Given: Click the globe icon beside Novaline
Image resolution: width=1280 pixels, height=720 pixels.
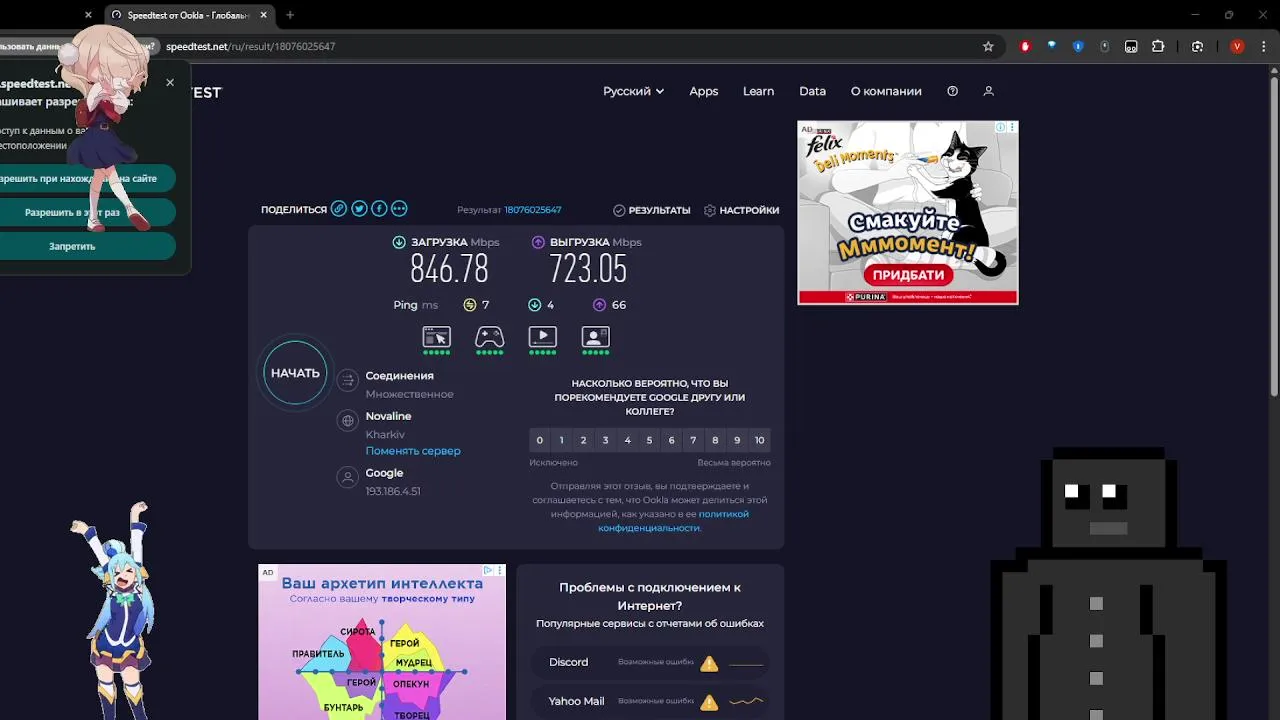Looking at the screenshot, I should tap(348, 421).
